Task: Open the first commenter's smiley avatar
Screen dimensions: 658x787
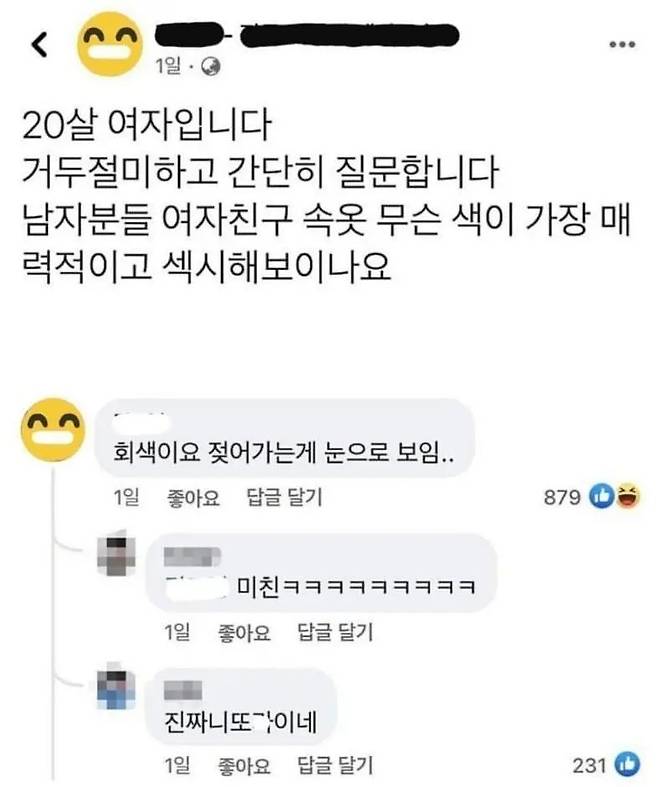Action: click(53, 429)
